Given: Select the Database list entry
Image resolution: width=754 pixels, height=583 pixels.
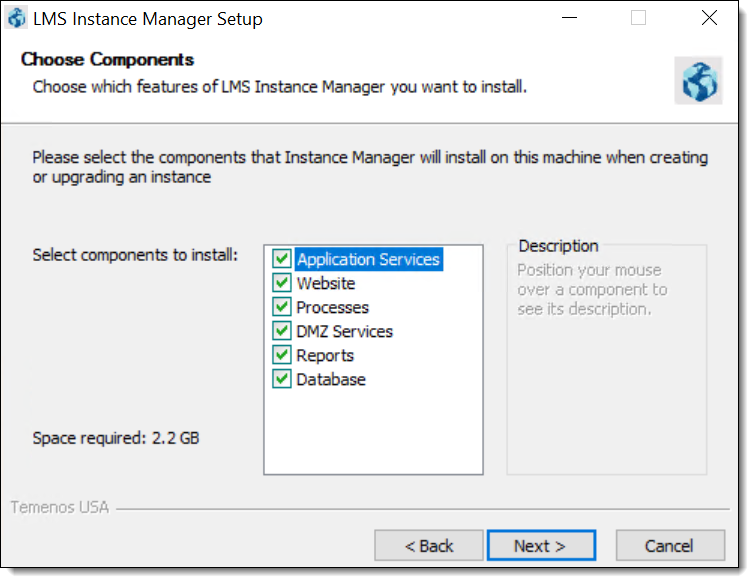Looking at the screenshot, I should click(x=331, y=380).
